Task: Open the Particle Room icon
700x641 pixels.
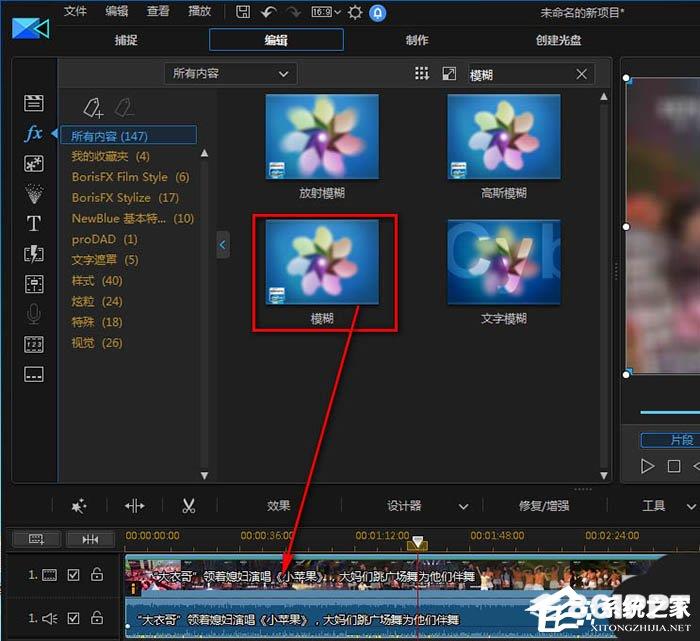Action: point(33,194)
